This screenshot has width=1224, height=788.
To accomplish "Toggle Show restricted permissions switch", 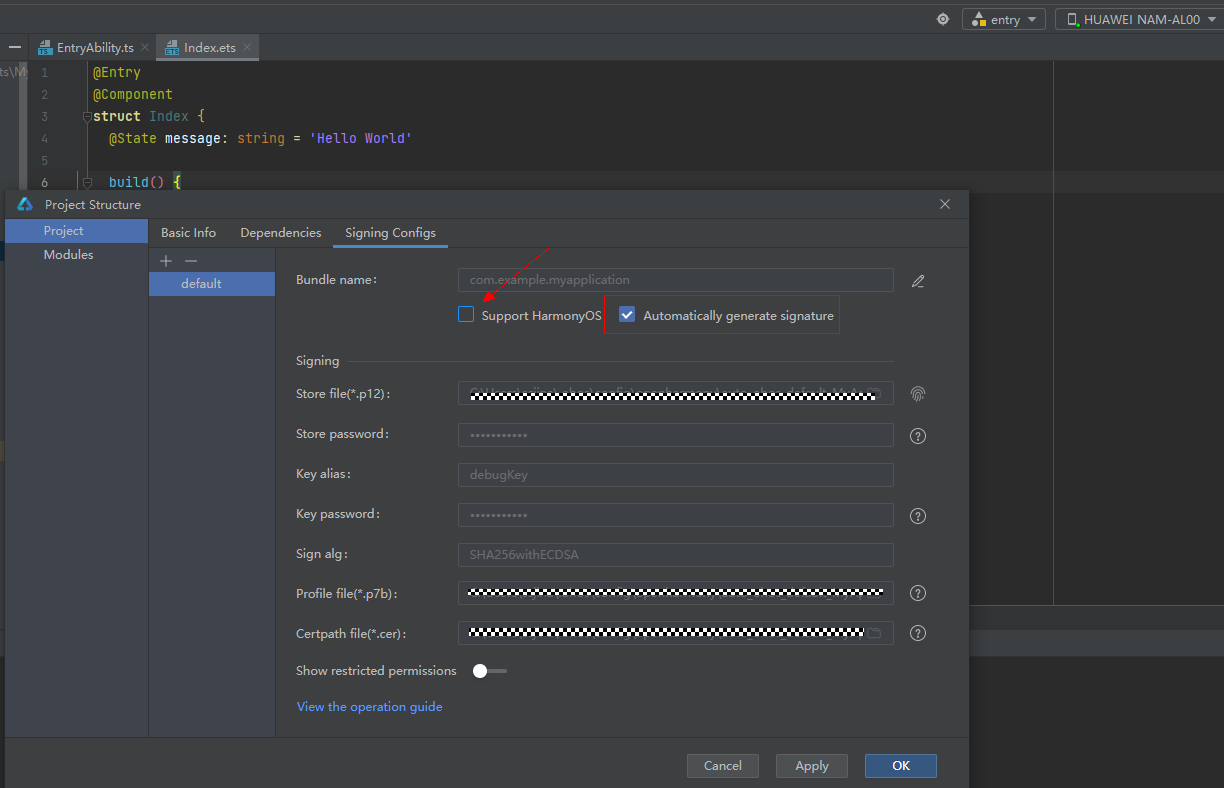I will pos(490,671).
